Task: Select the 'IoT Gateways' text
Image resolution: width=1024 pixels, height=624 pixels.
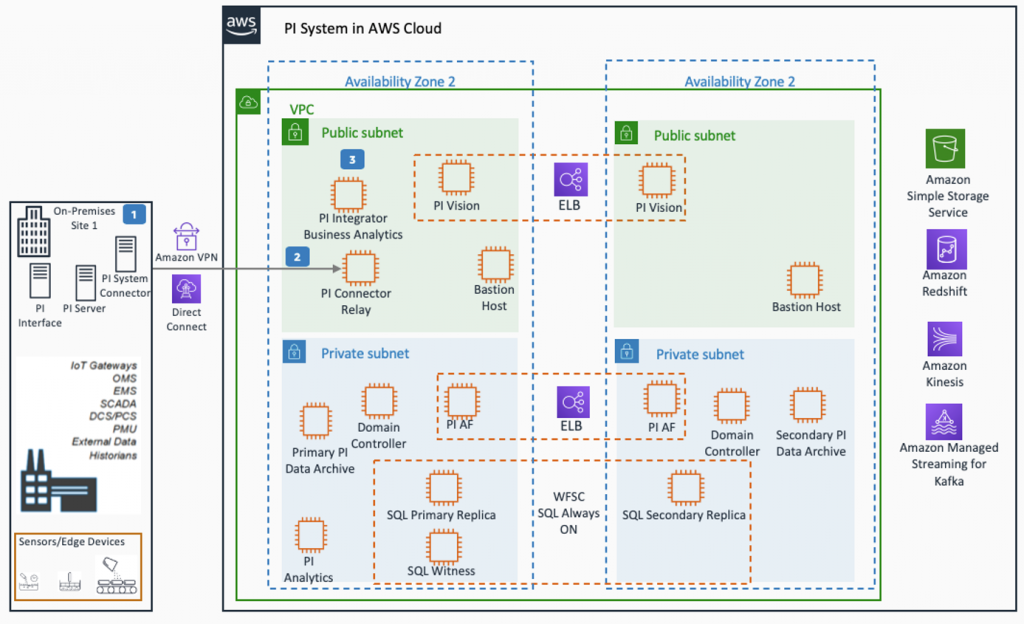Action: 104,366
